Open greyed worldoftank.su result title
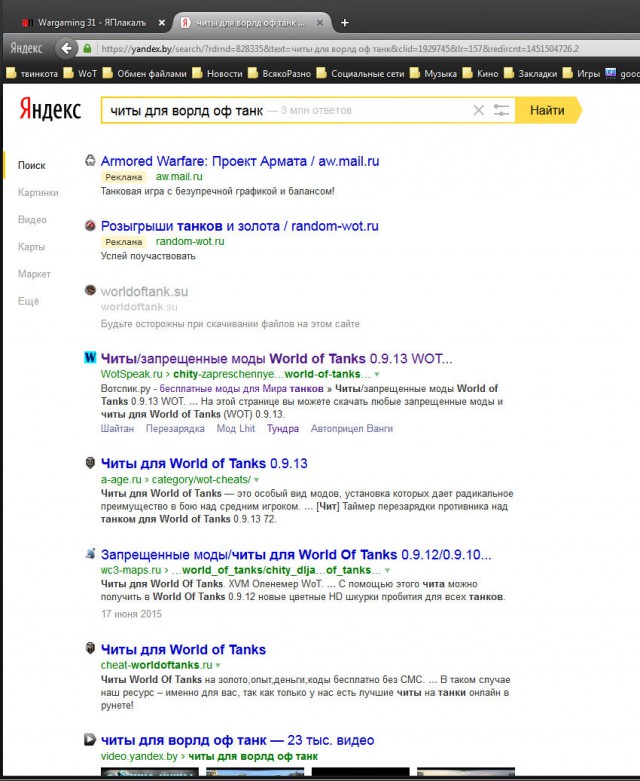The image size is (640, 781). click(144, 291)
